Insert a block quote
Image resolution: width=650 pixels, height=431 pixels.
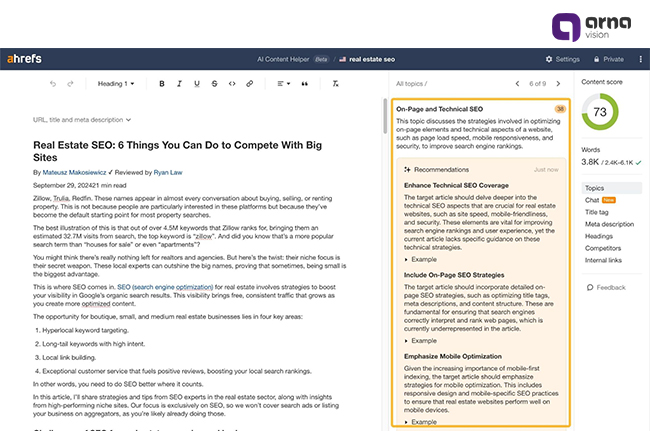tap(304, 84)
